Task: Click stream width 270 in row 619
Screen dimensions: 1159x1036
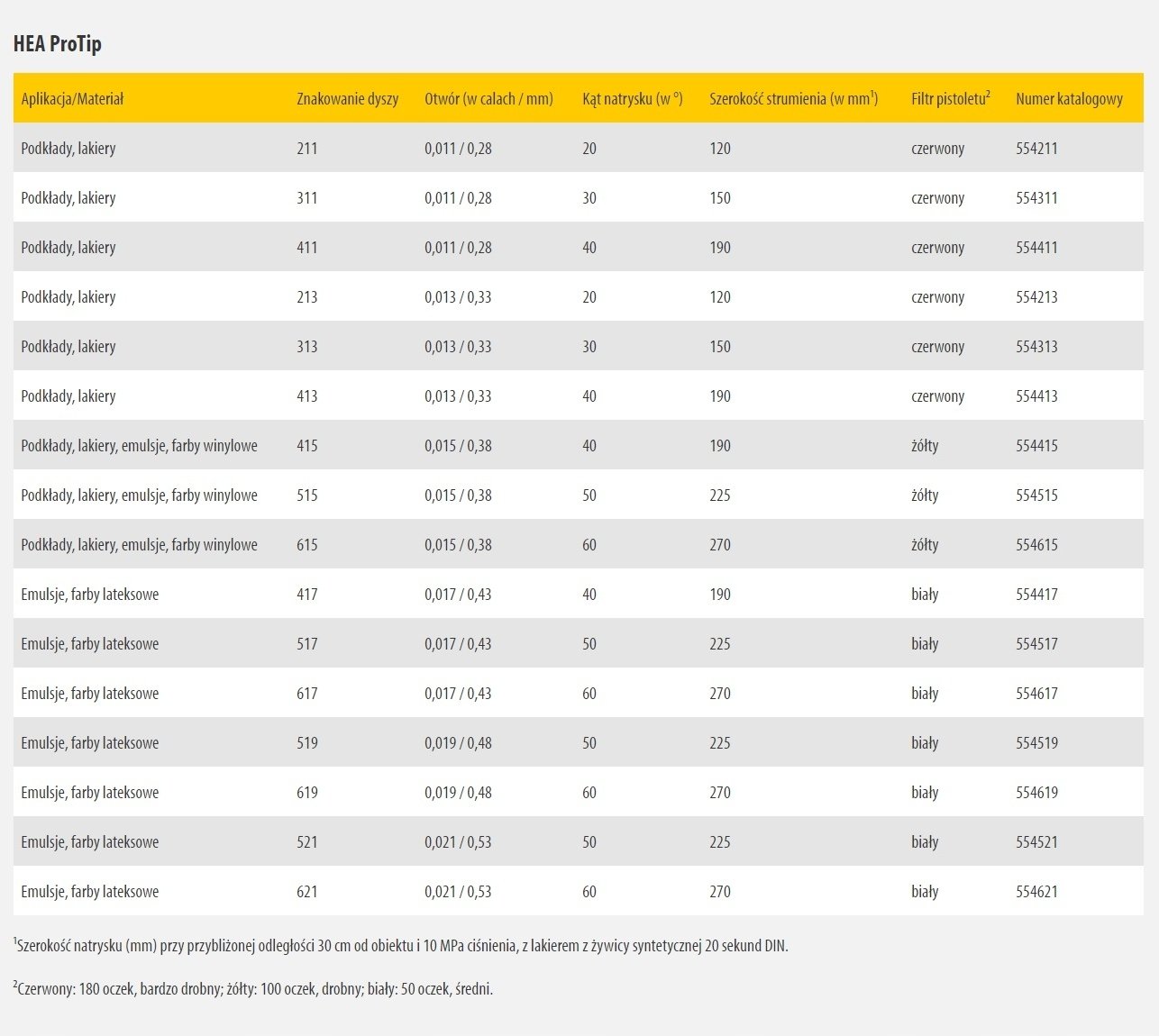Action: point(720,793)
